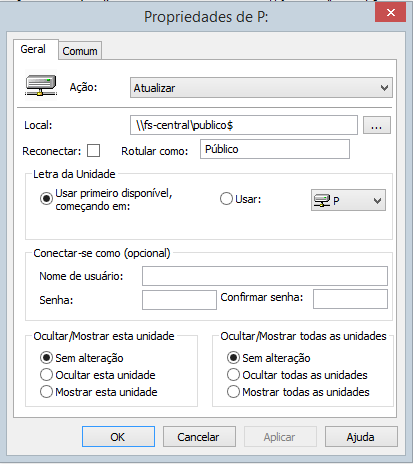Select Mostrar todas as unidades

click(233, 392)
